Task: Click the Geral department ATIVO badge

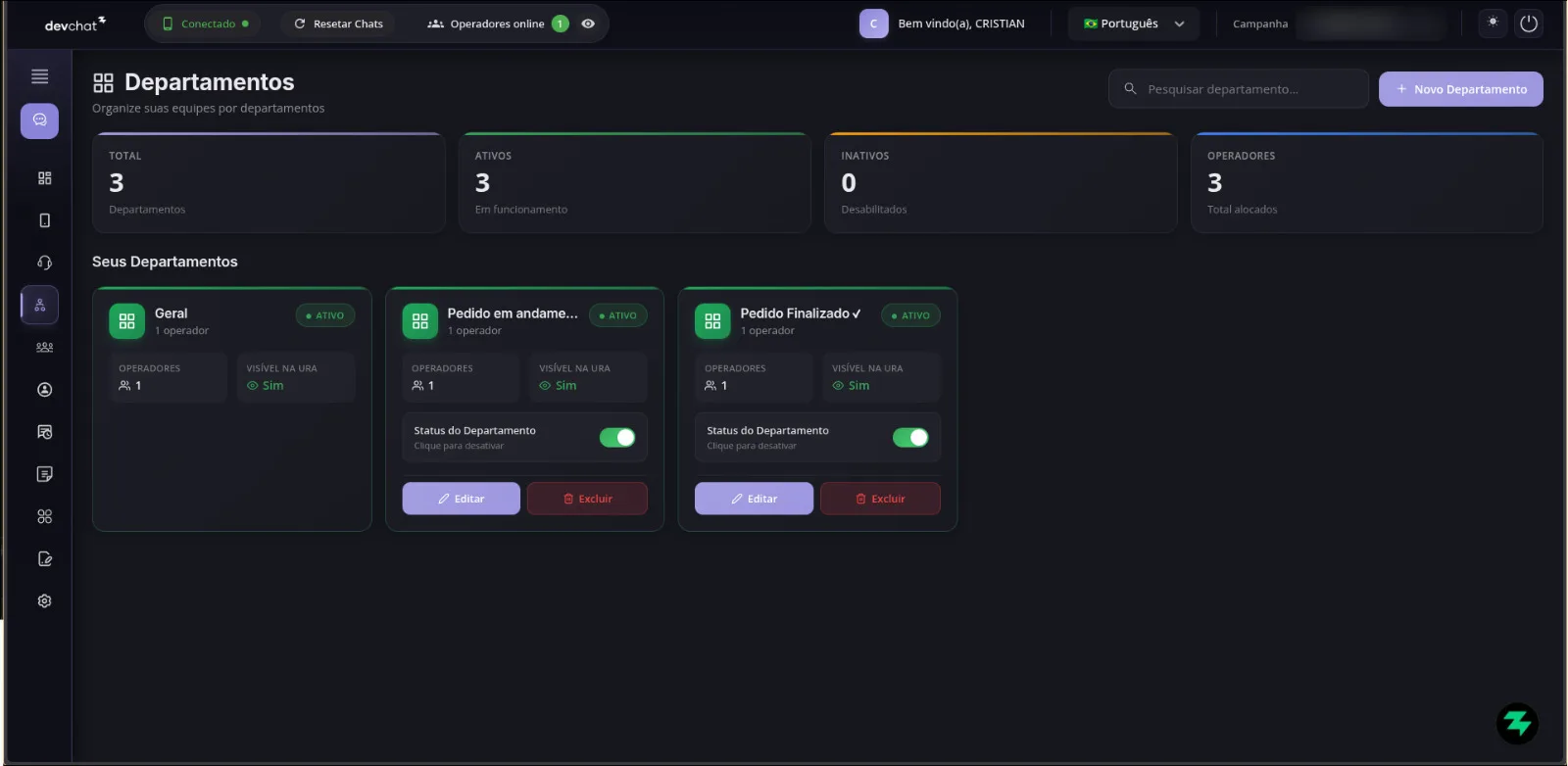Action: 325,315
